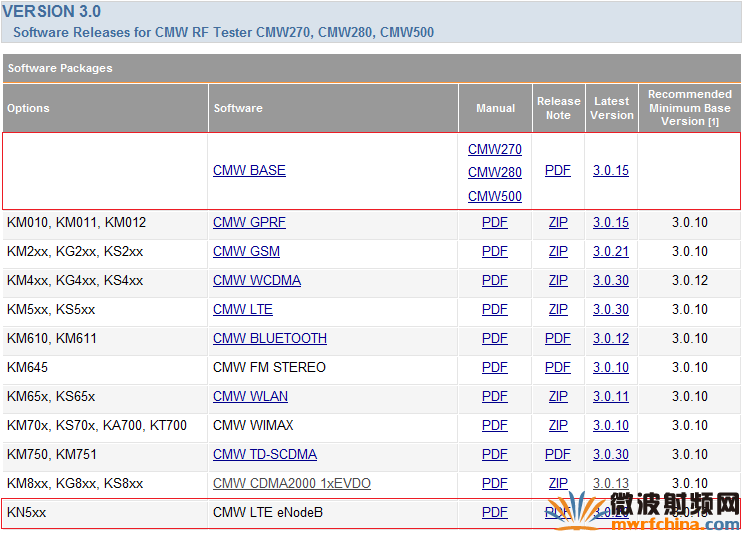
Task: Open CMW LTE eNodeB manual PDF
Action: (494, 512)
